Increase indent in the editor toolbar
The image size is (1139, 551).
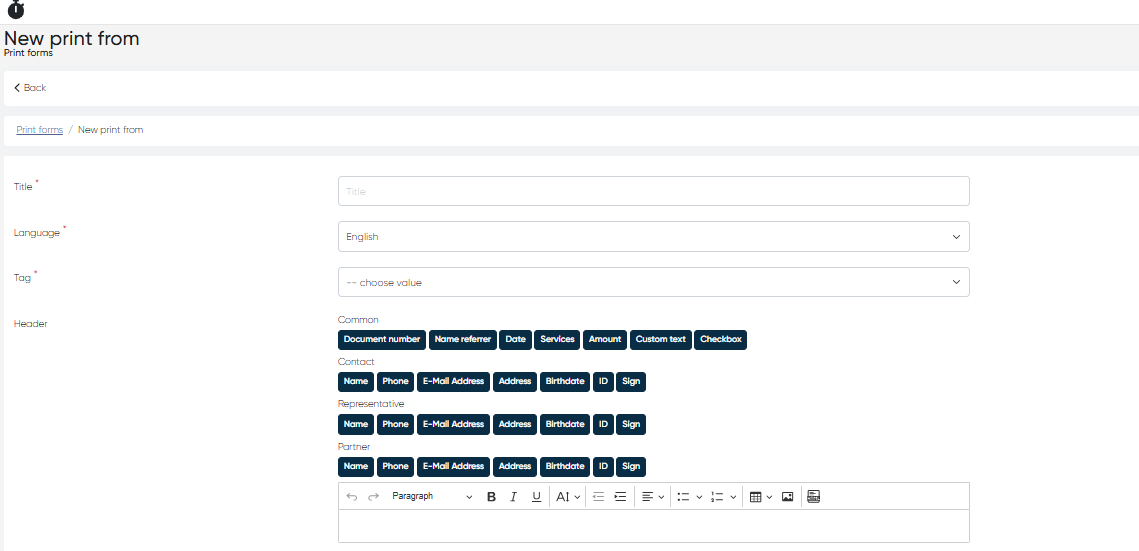pyautogui.click(x=620, y=497)
